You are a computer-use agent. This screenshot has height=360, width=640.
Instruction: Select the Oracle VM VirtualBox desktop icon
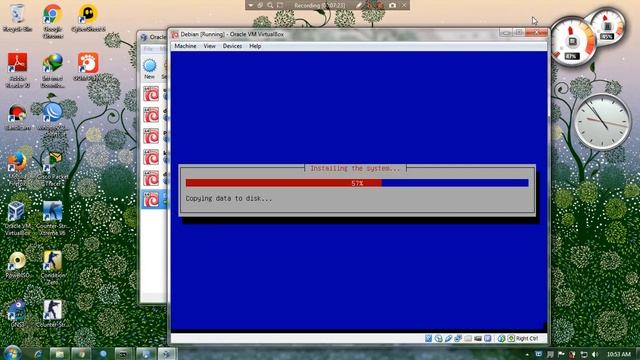click(x=17, y=218)
